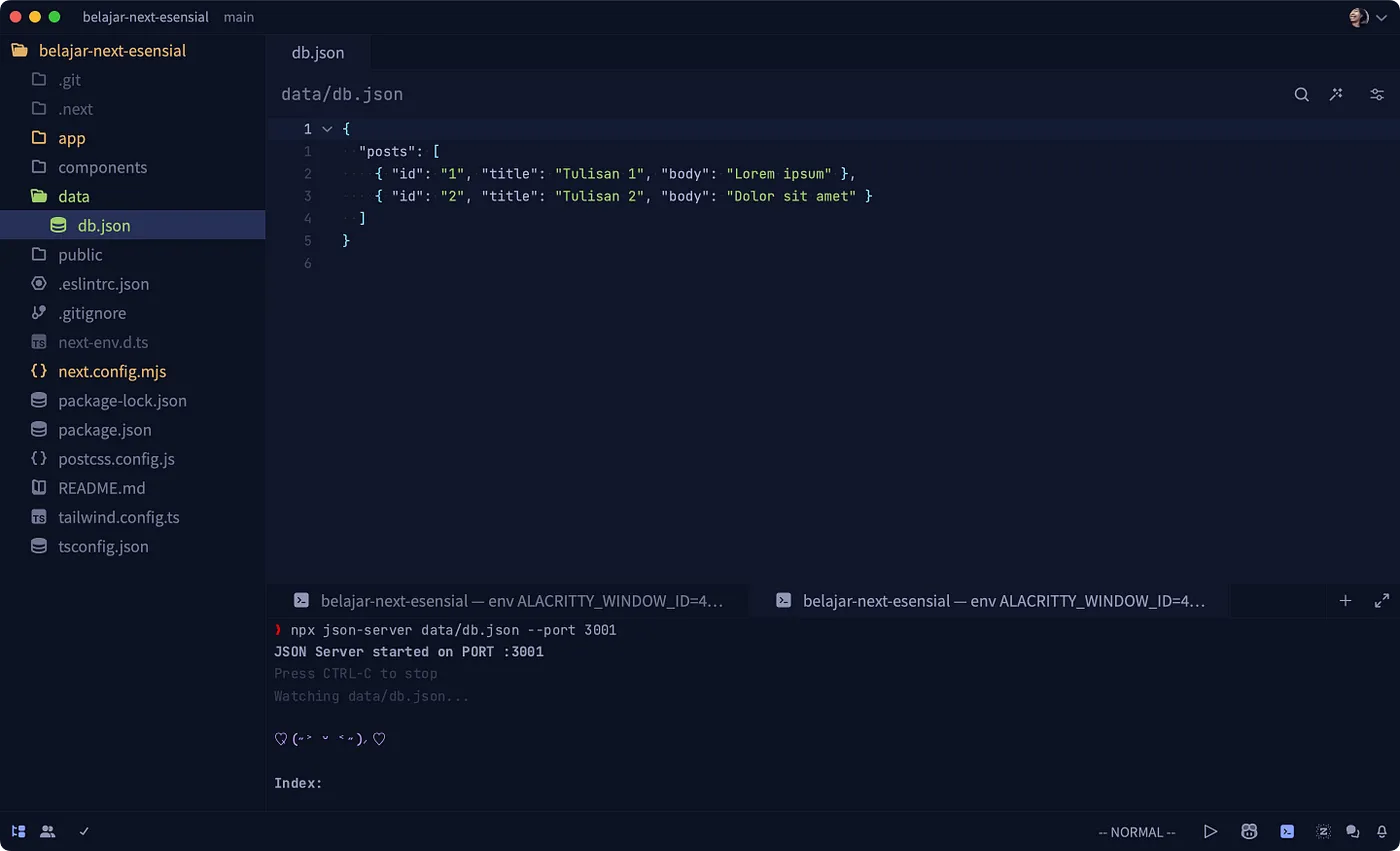Open the editor controls filter icon
This screenshot has width=1400, height=851.
1376,94
